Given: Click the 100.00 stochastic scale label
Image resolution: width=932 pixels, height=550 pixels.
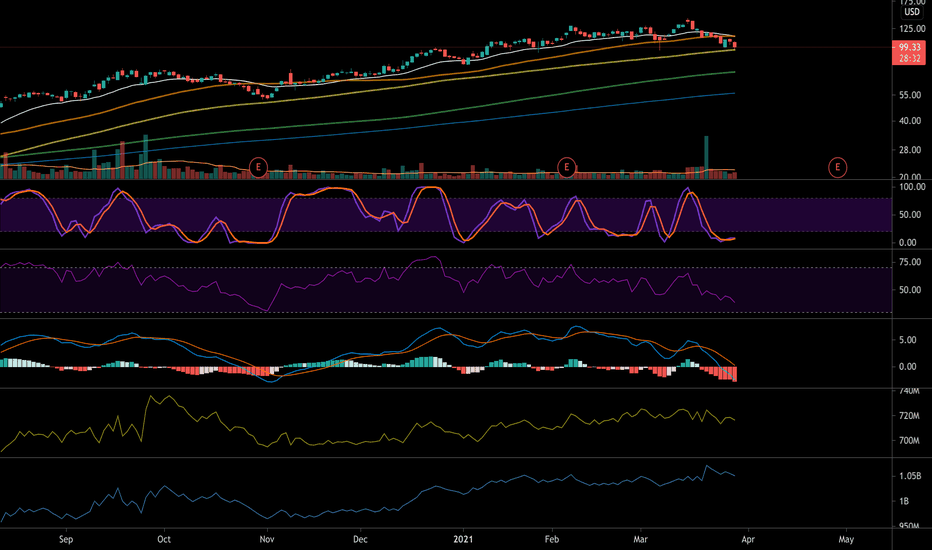Looking at the screenshot, I should [x=912, y=187].
